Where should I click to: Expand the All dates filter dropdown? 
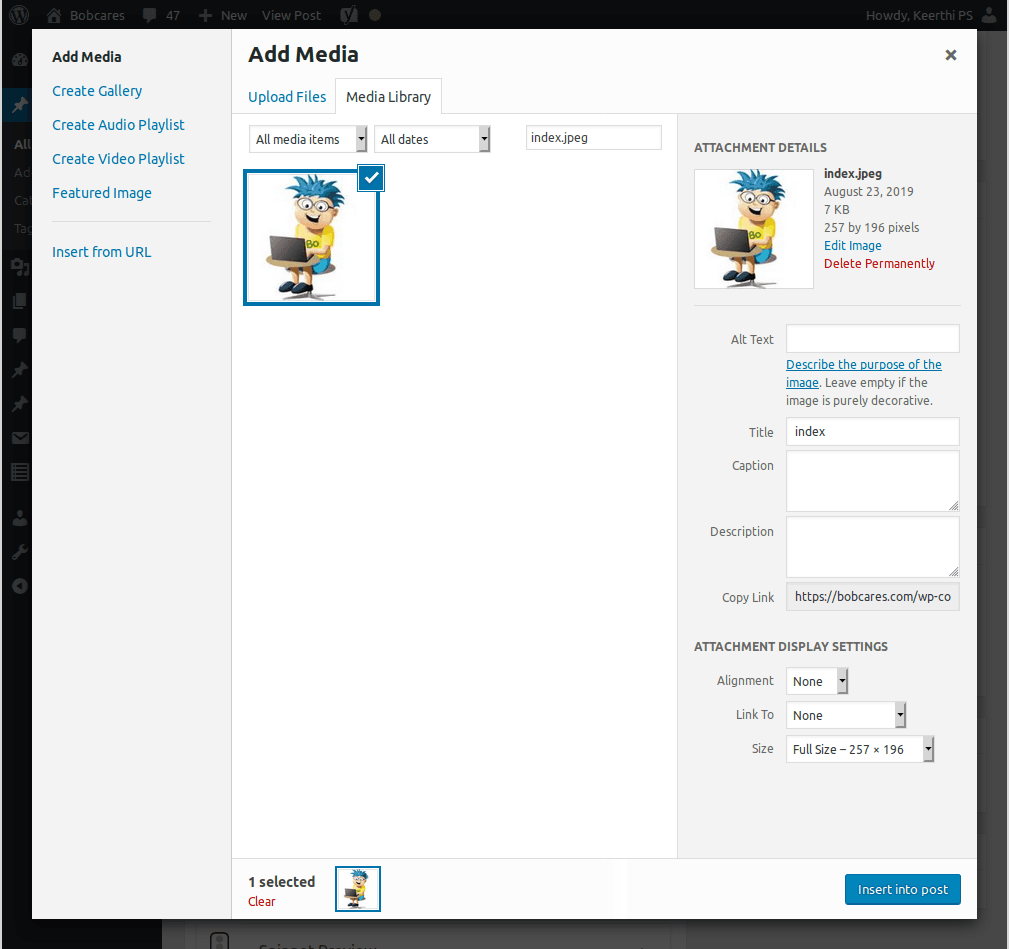click(431, 139)
